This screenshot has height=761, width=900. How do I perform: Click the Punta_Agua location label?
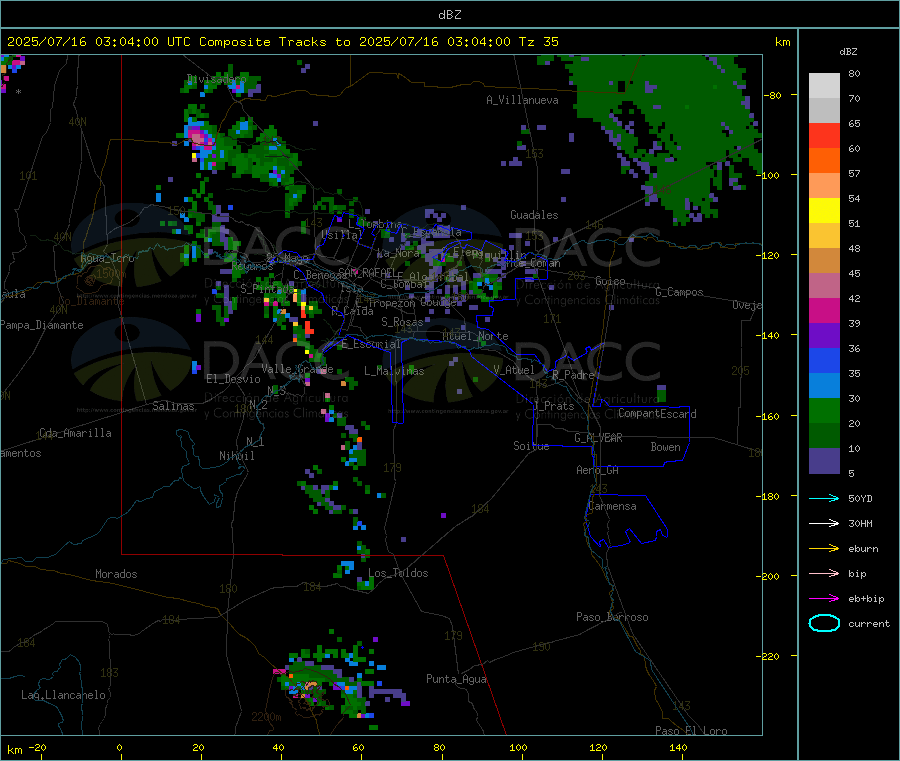pos(456,679)
